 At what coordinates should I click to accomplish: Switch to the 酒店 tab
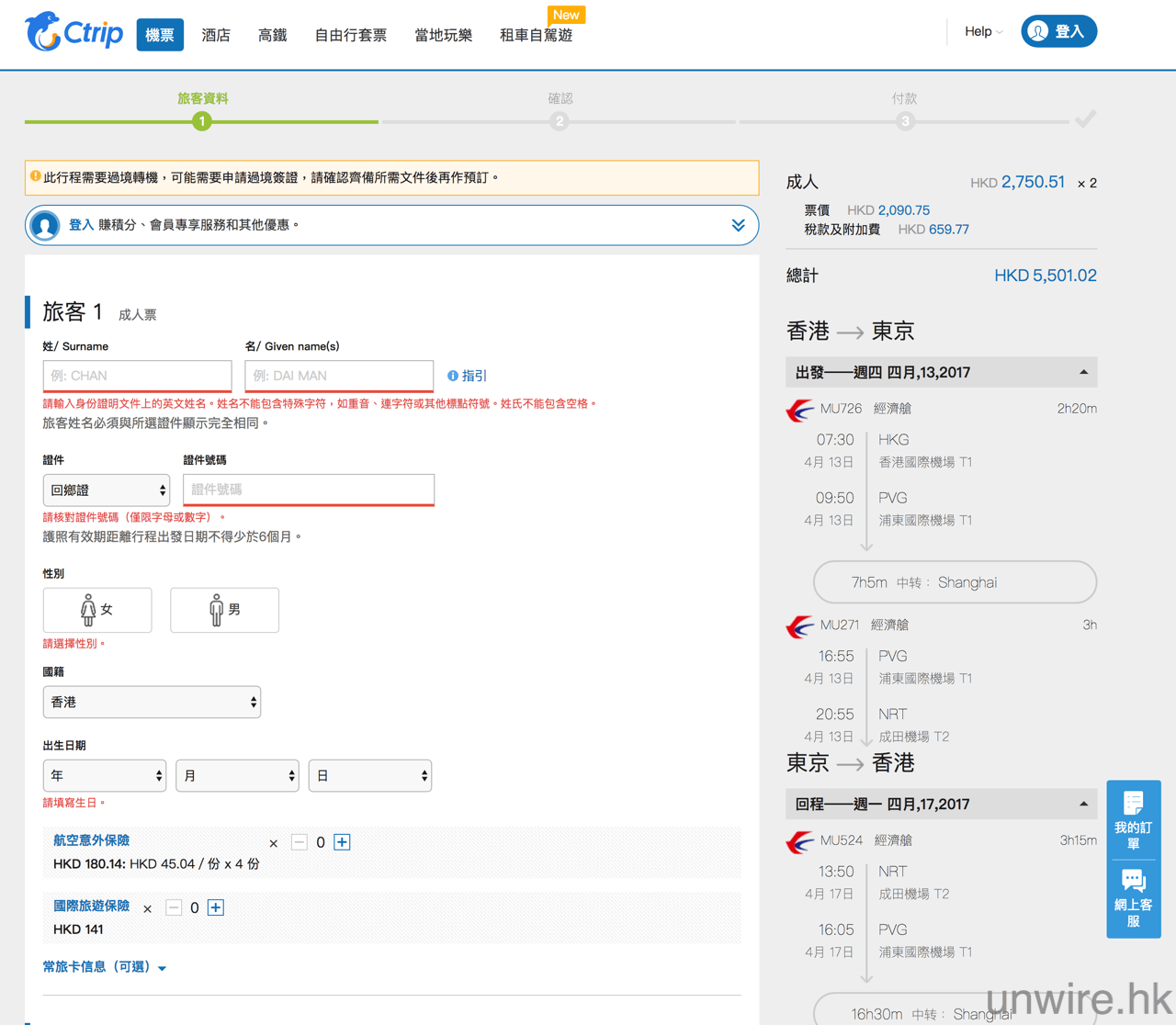216,35
